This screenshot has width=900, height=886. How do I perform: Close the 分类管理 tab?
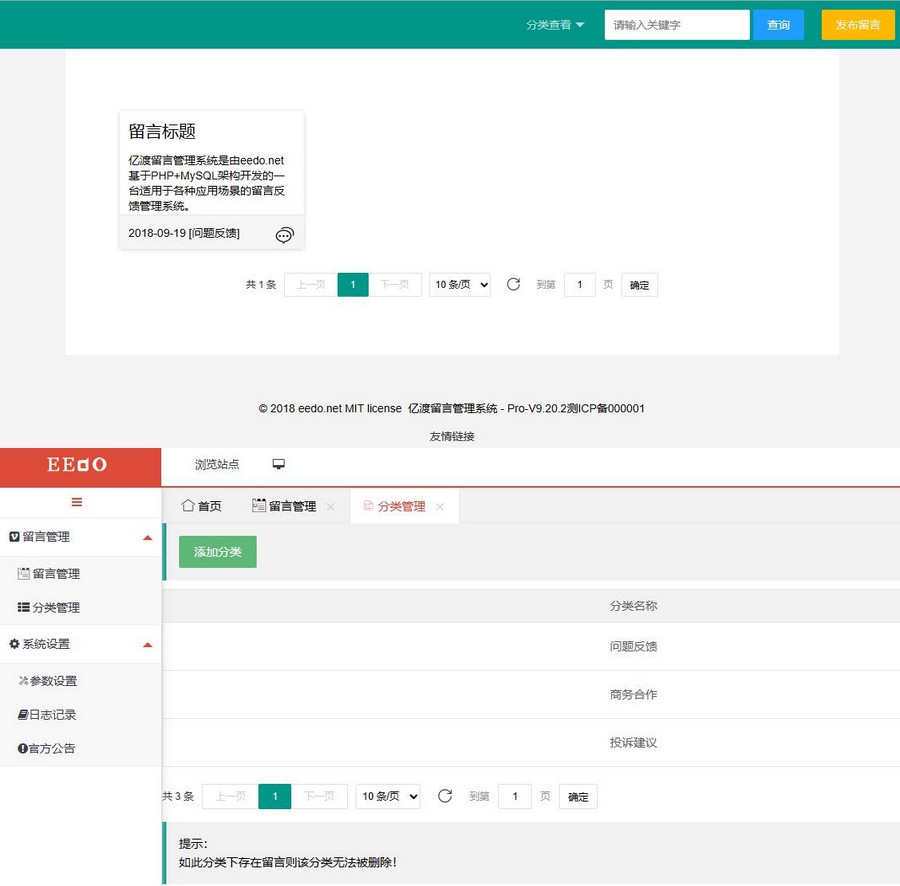tap(439, 507)
